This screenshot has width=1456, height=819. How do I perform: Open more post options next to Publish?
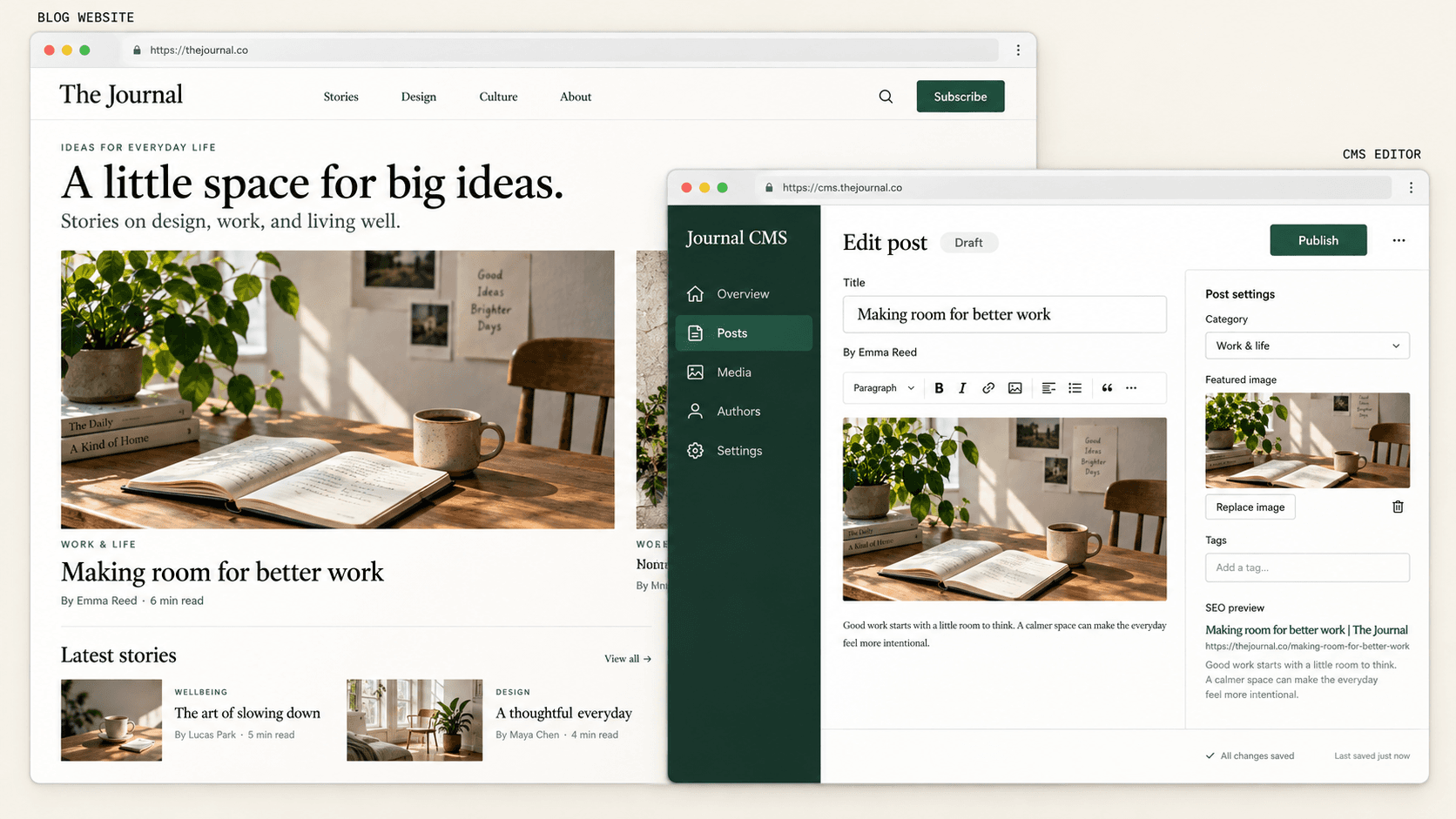1399,240
